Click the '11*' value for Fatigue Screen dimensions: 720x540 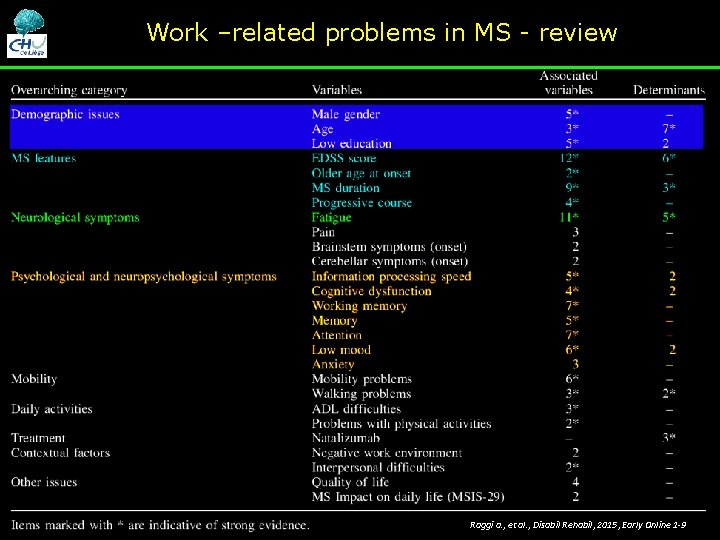[x=569, y=217]
